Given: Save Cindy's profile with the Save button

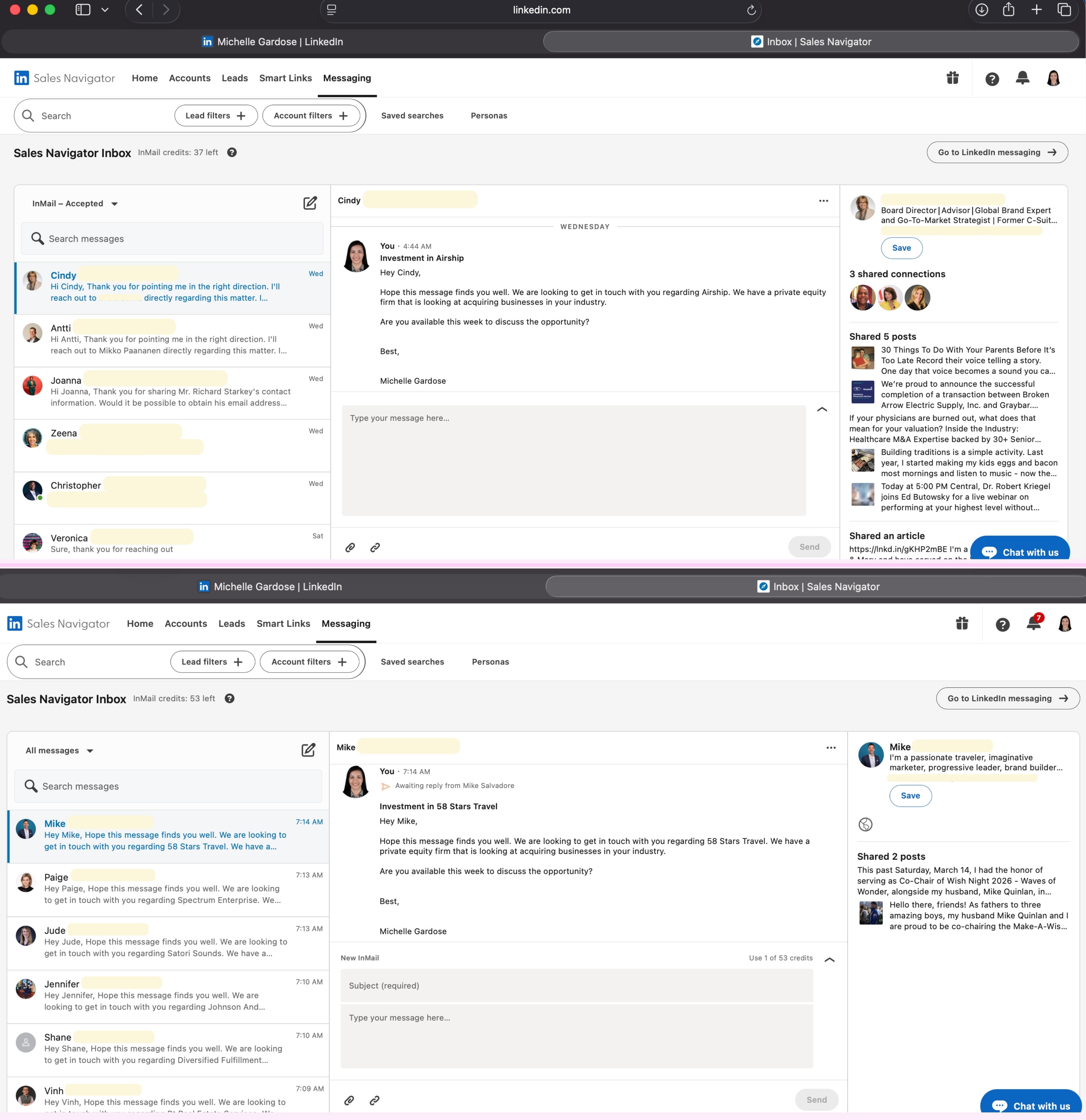Looking at the screenshot, I should pyautogui.click(x=901, y=248).
